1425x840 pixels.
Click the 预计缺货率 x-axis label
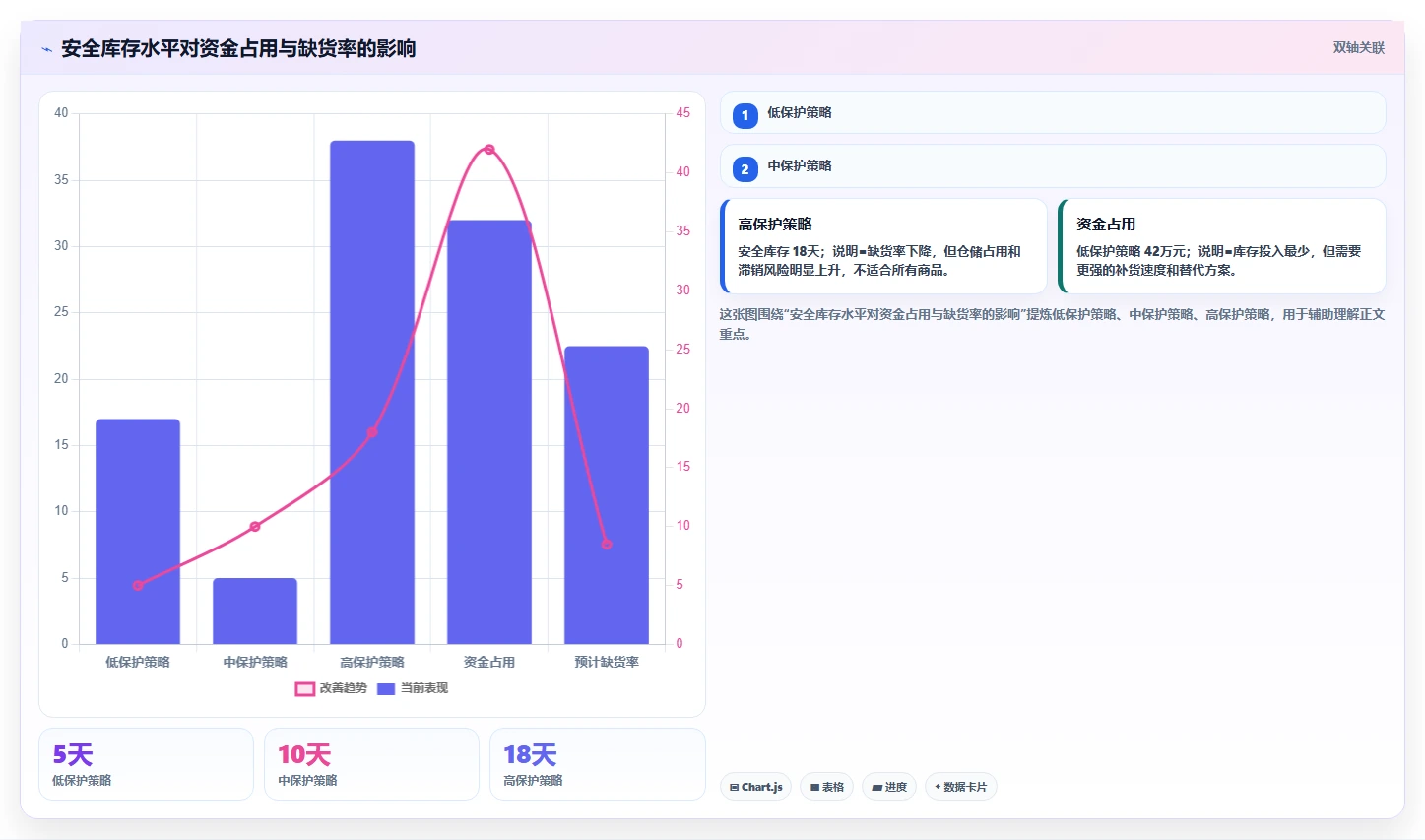coord(607,662)
